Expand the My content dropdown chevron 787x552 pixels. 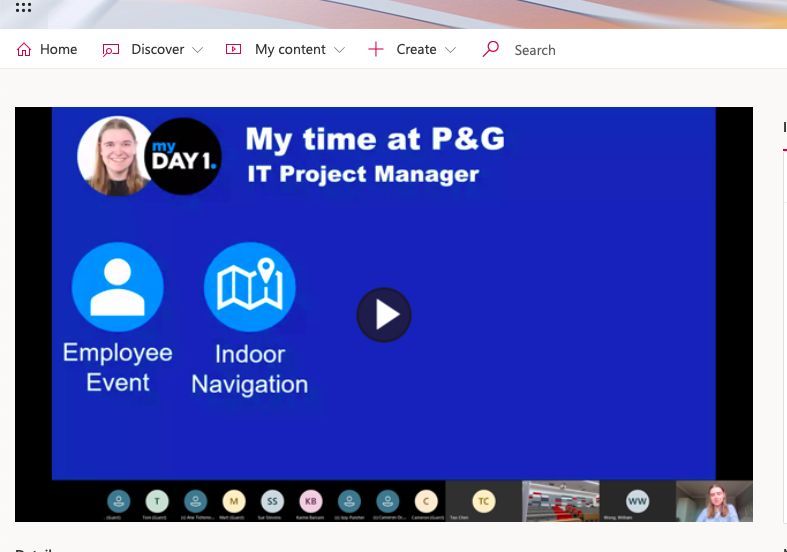[339, 50]
